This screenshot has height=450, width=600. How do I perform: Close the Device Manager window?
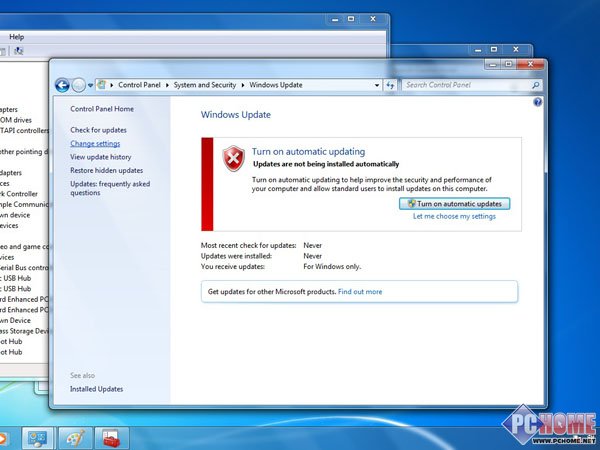pos(373,19)
